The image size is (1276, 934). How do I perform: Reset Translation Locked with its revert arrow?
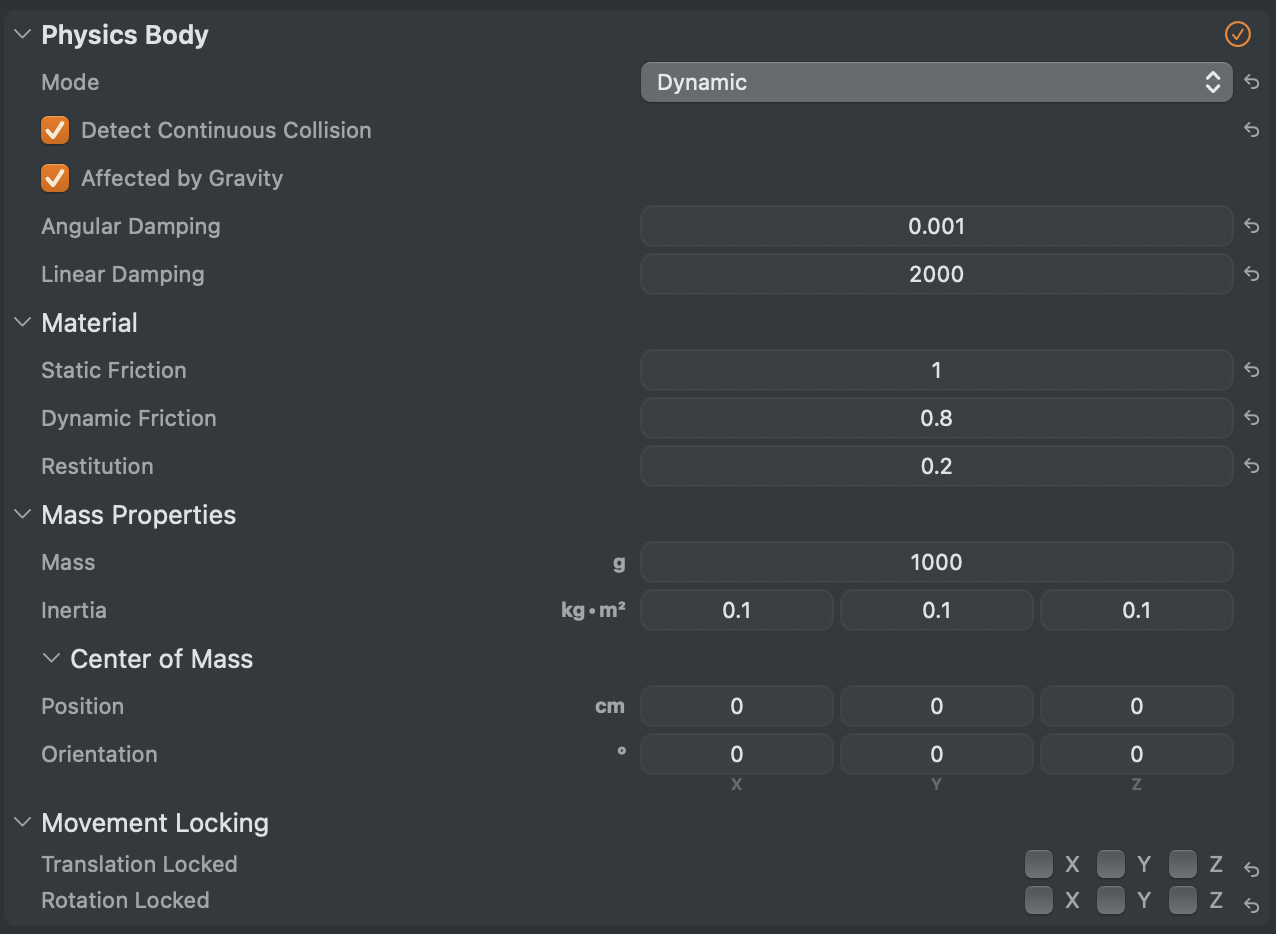click(x=1251, y=869)
